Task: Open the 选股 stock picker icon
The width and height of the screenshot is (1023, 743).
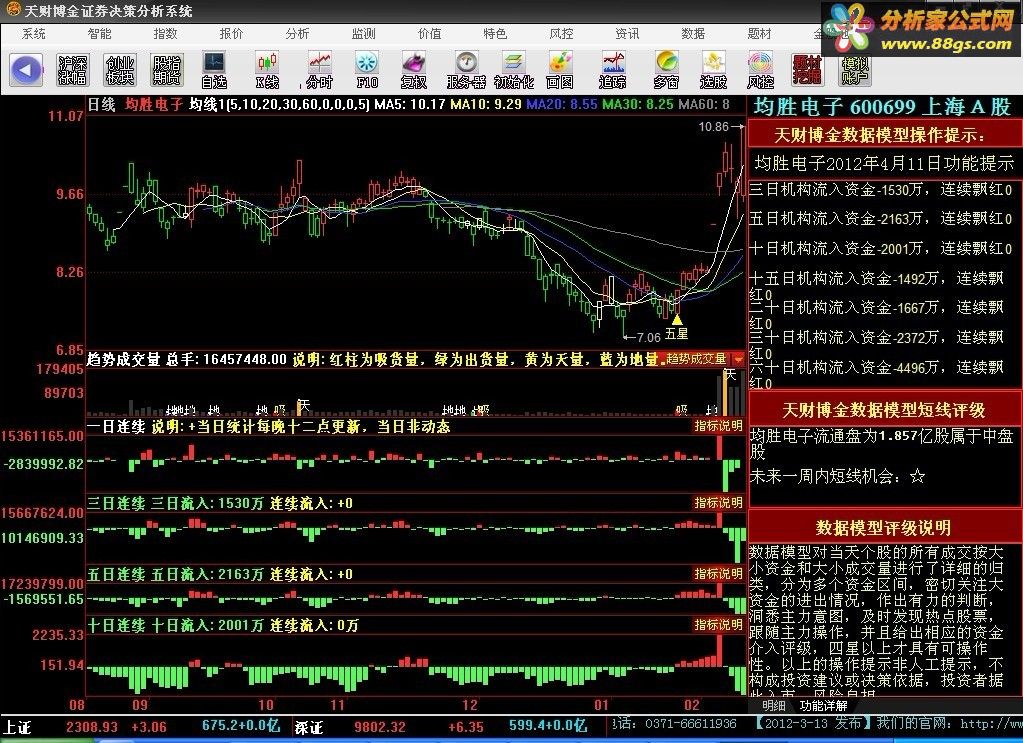Action: point(713,70)
